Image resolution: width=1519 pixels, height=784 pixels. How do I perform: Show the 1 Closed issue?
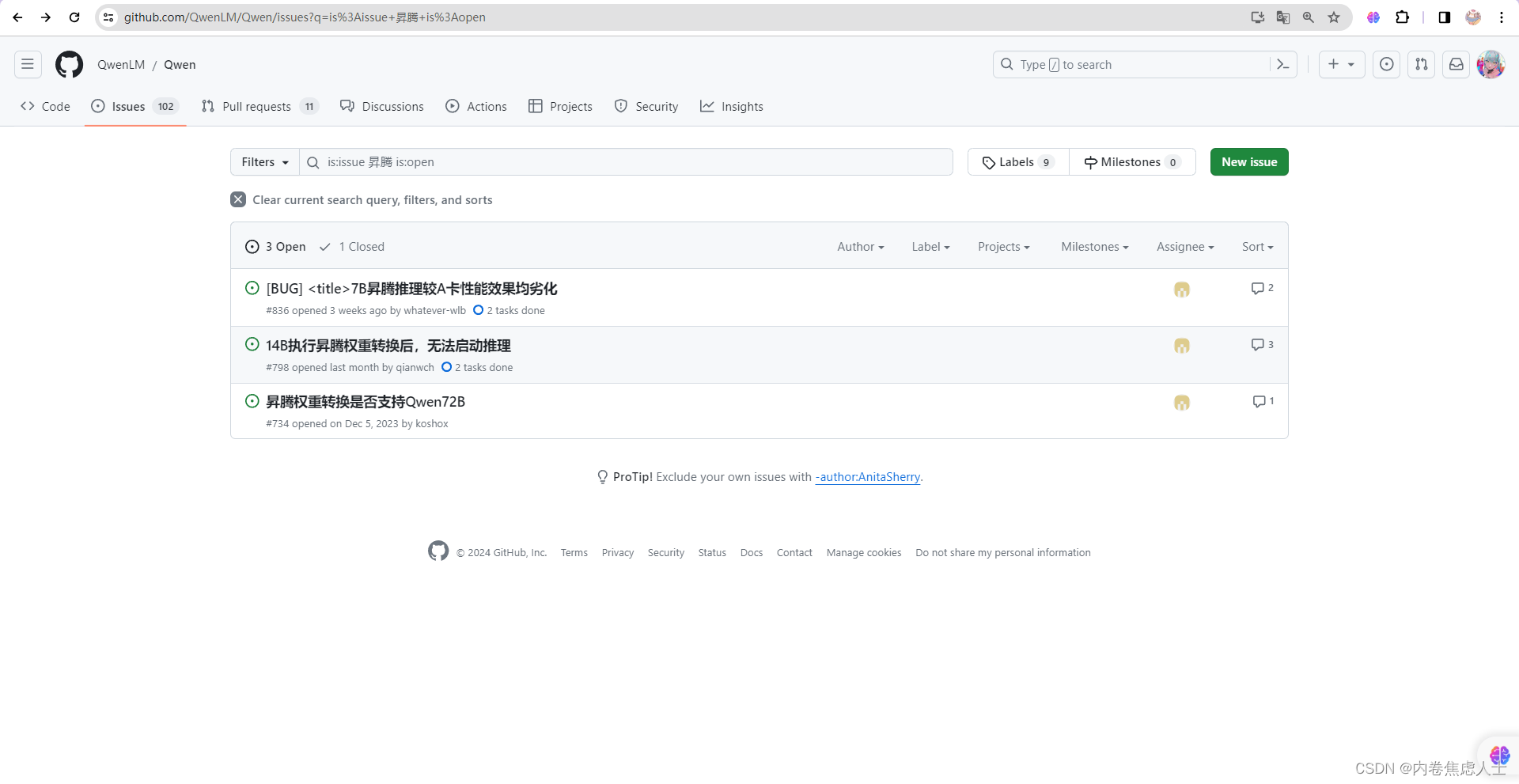click(x=352, y=247)
